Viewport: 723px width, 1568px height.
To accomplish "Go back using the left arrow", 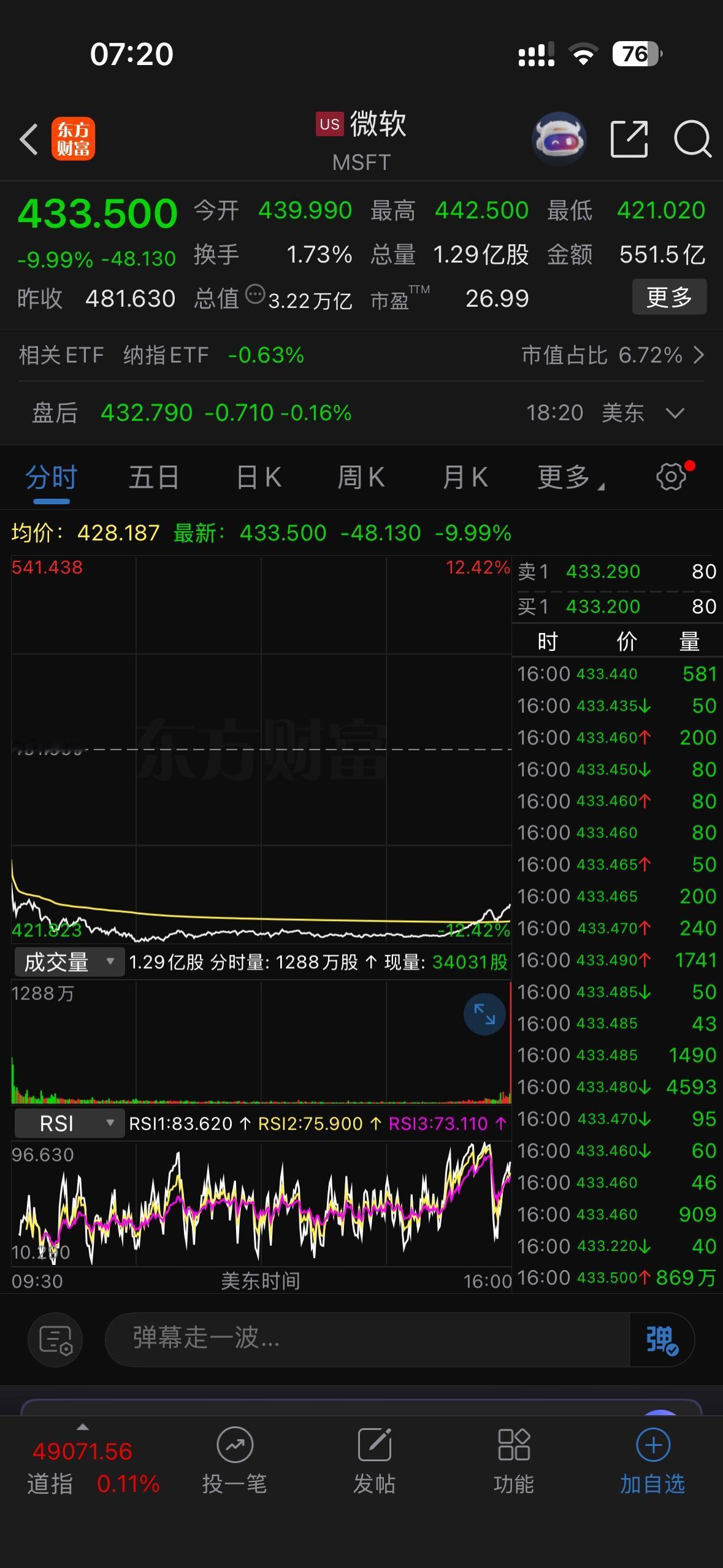I will click(28, 139).
